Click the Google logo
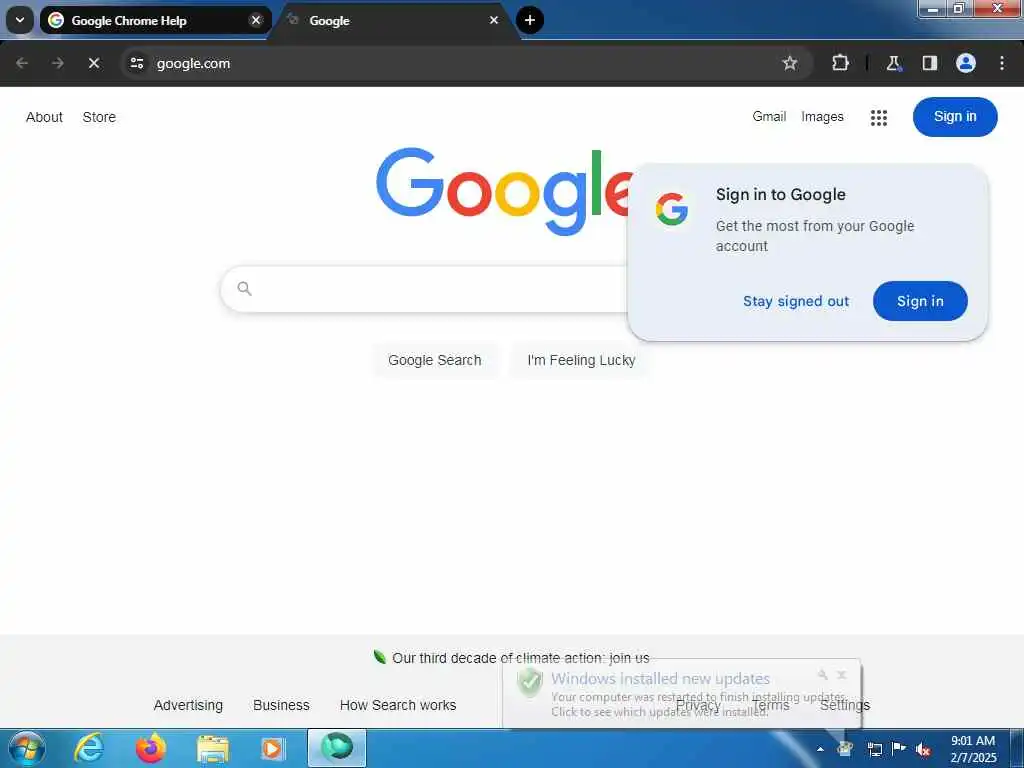 point(504,191)
